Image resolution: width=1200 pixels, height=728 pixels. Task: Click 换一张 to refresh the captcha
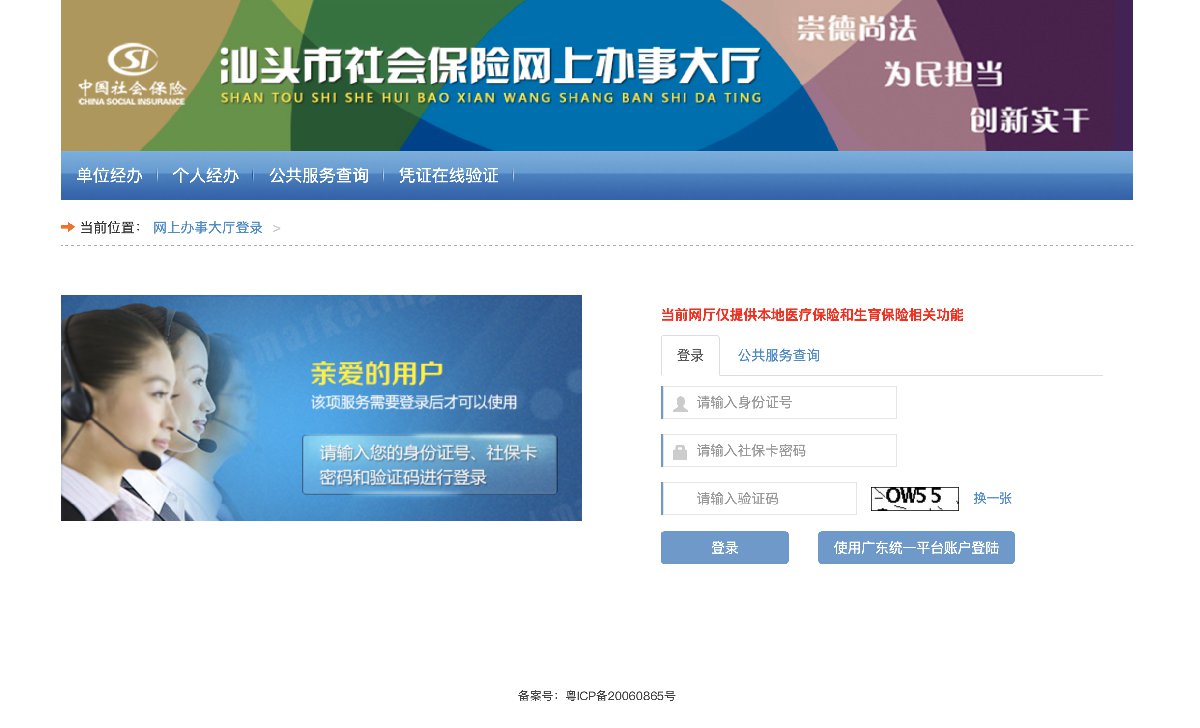coord(992,498)
